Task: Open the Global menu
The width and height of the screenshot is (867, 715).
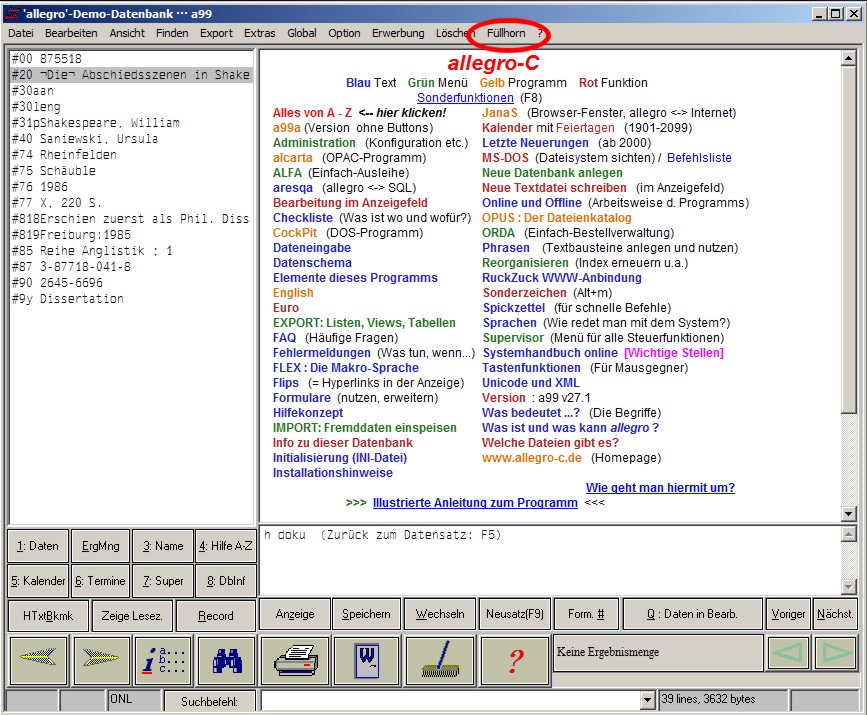Action: click(x=302, y=33)
